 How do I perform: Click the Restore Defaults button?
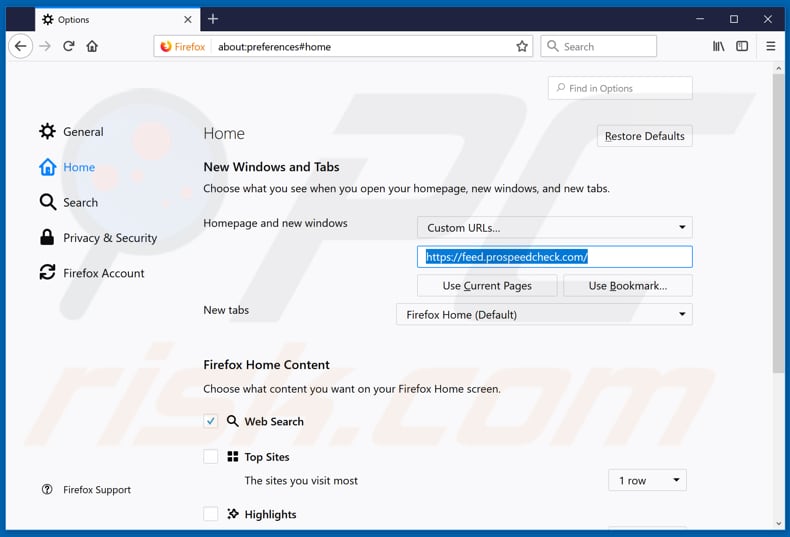[644, 136]
